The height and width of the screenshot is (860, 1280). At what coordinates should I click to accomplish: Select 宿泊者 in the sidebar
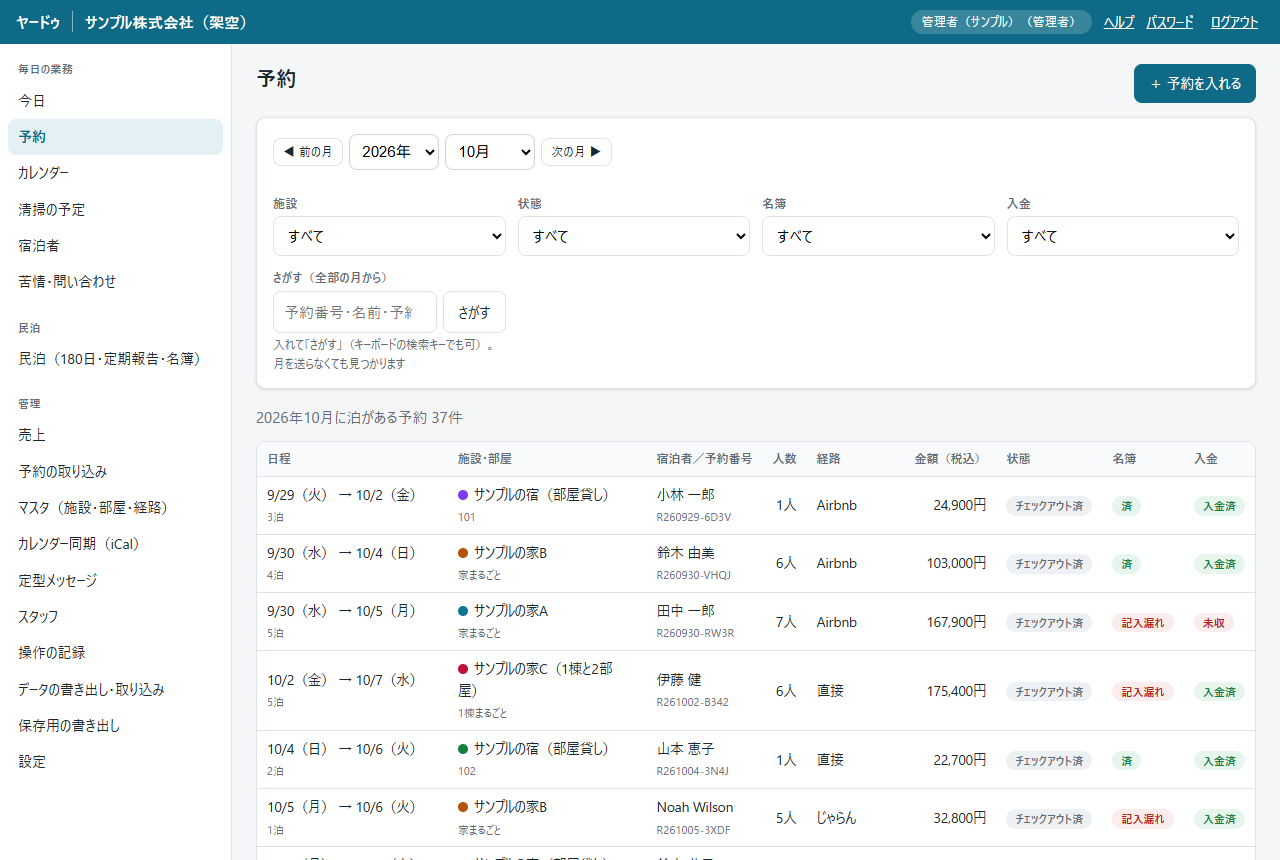click(115, 245)
